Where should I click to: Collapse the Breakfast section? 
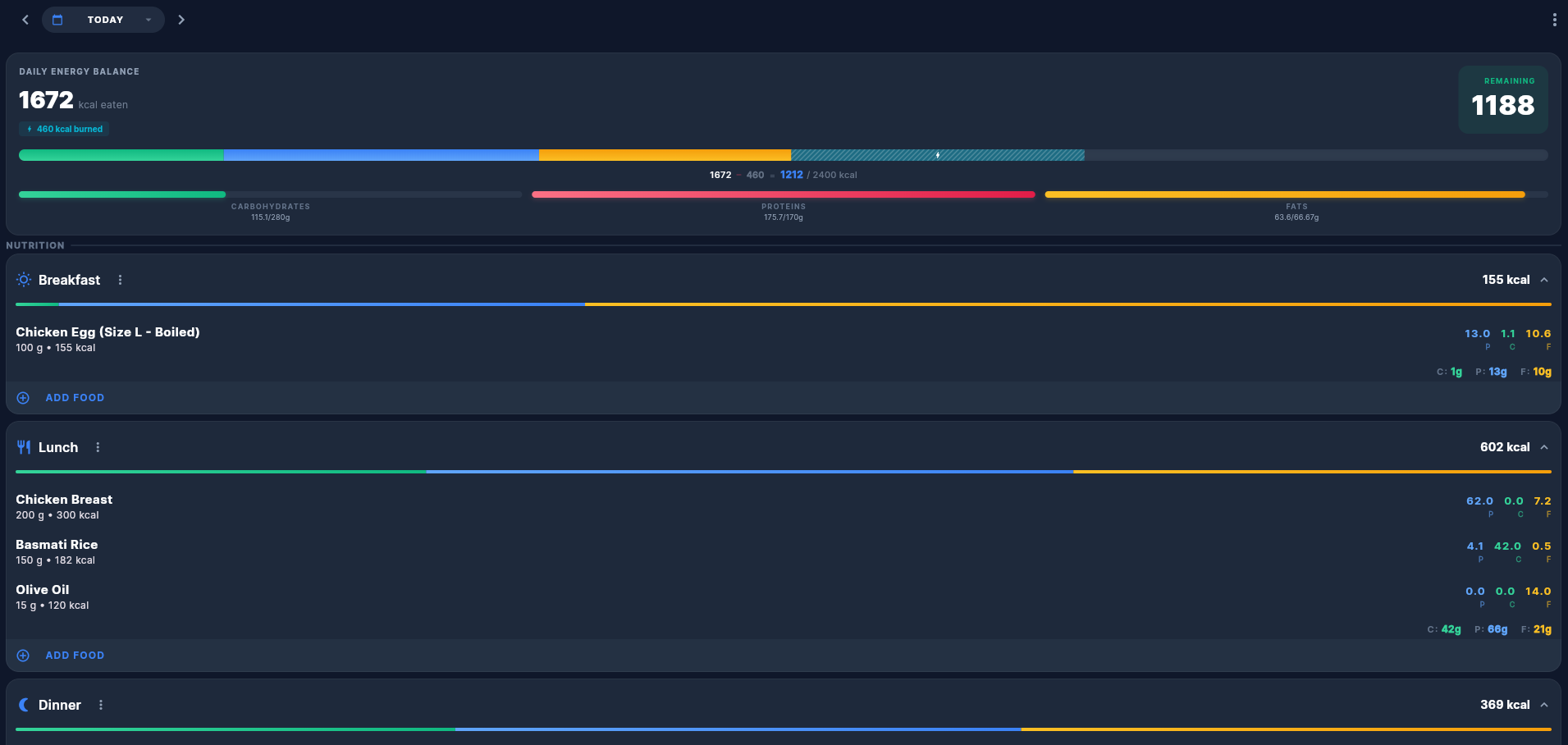point(1544,279)
